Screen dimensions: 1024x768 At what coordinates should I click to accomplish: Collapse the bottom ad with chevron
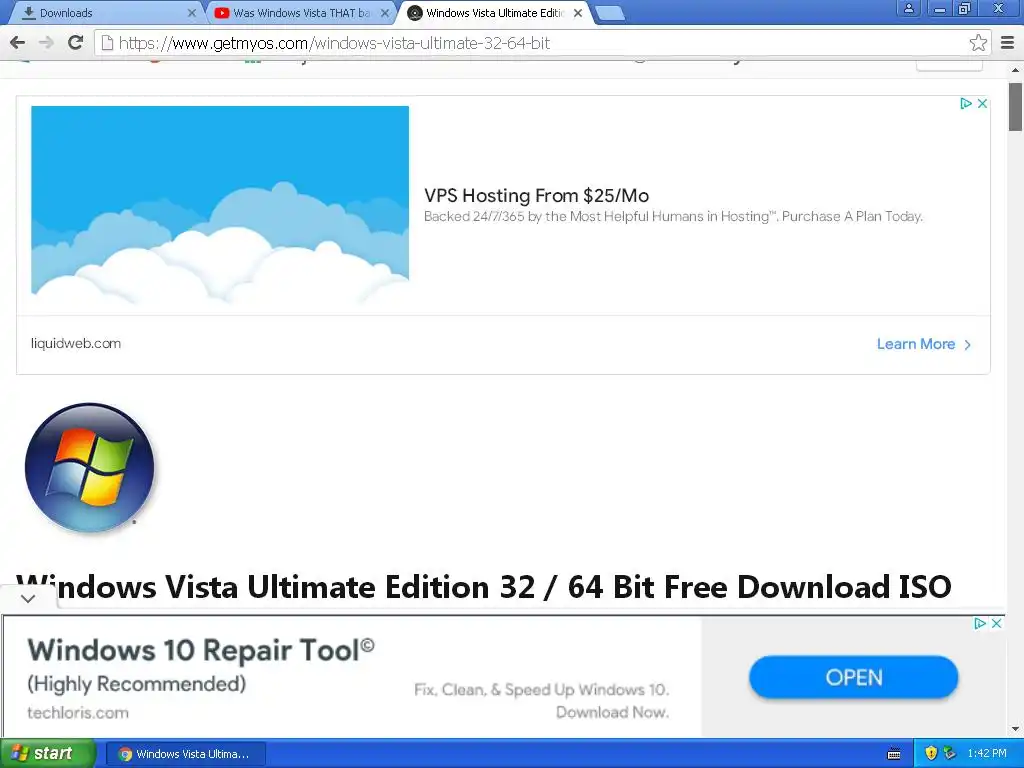28,598
